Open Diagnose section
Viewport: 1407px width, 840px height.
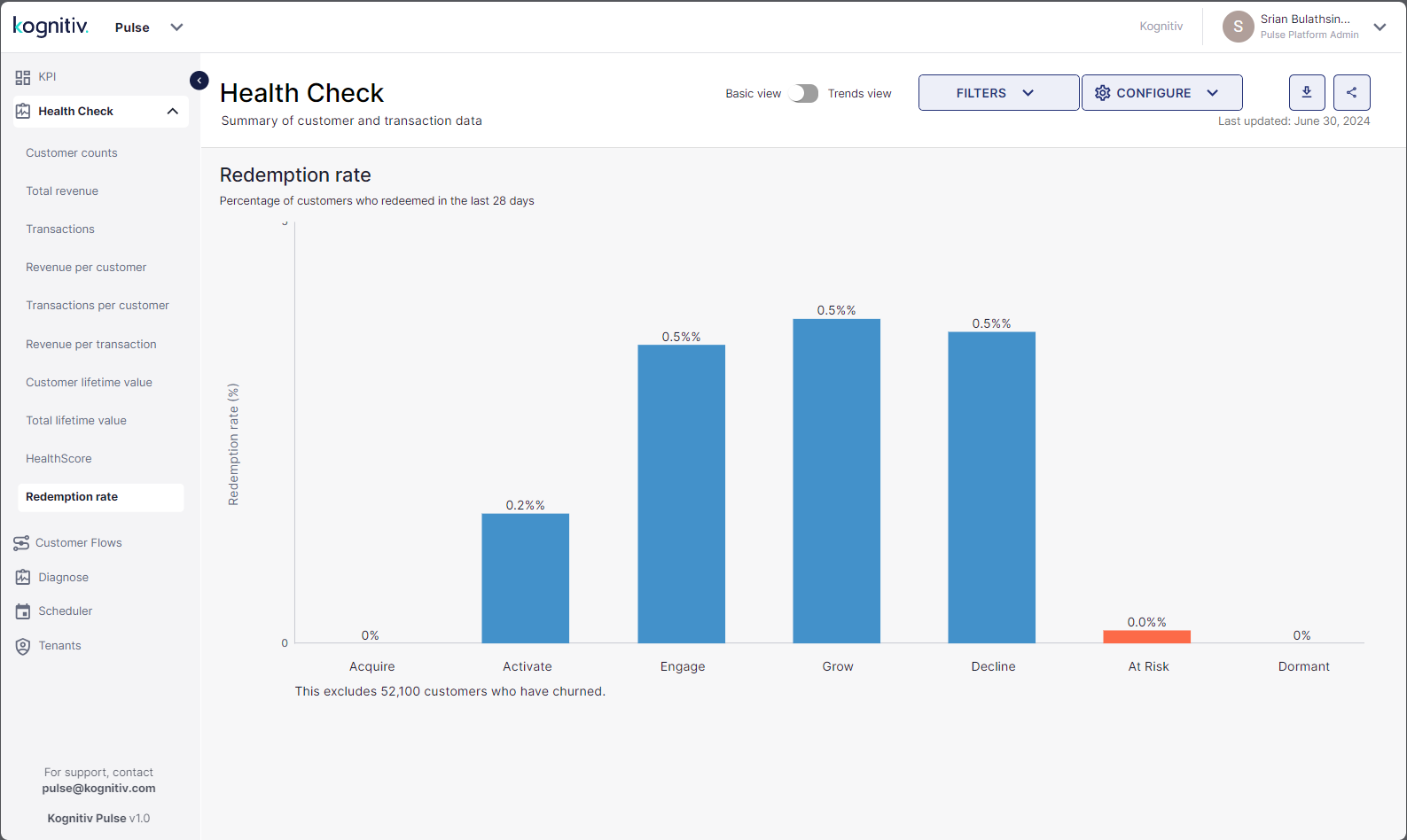pos(64,578)
